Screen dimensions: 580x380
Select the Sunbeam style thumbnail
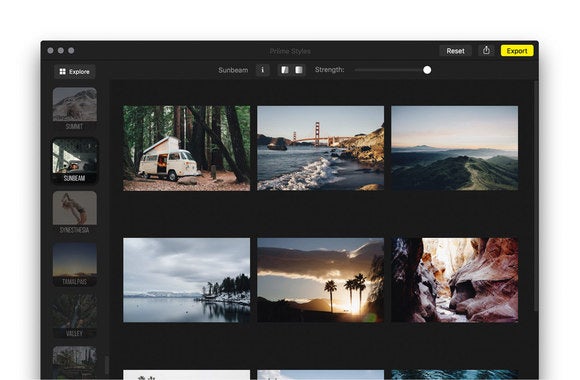coord(75,161)
